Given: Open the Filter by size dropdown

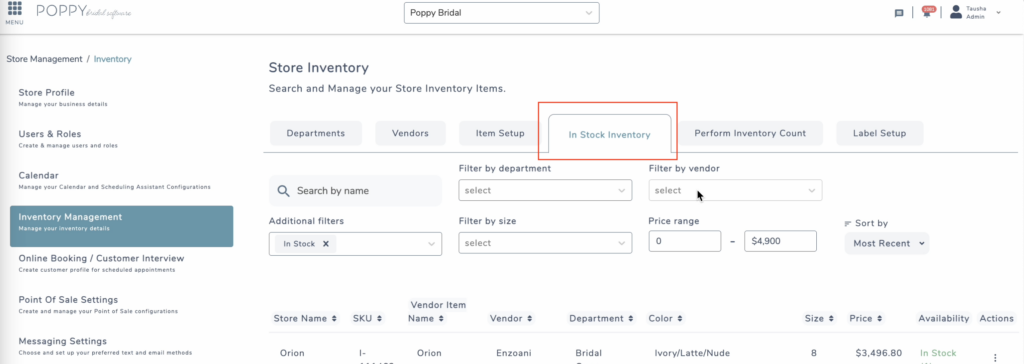Looking at the screenshot, I should click(x=545, y=242).
